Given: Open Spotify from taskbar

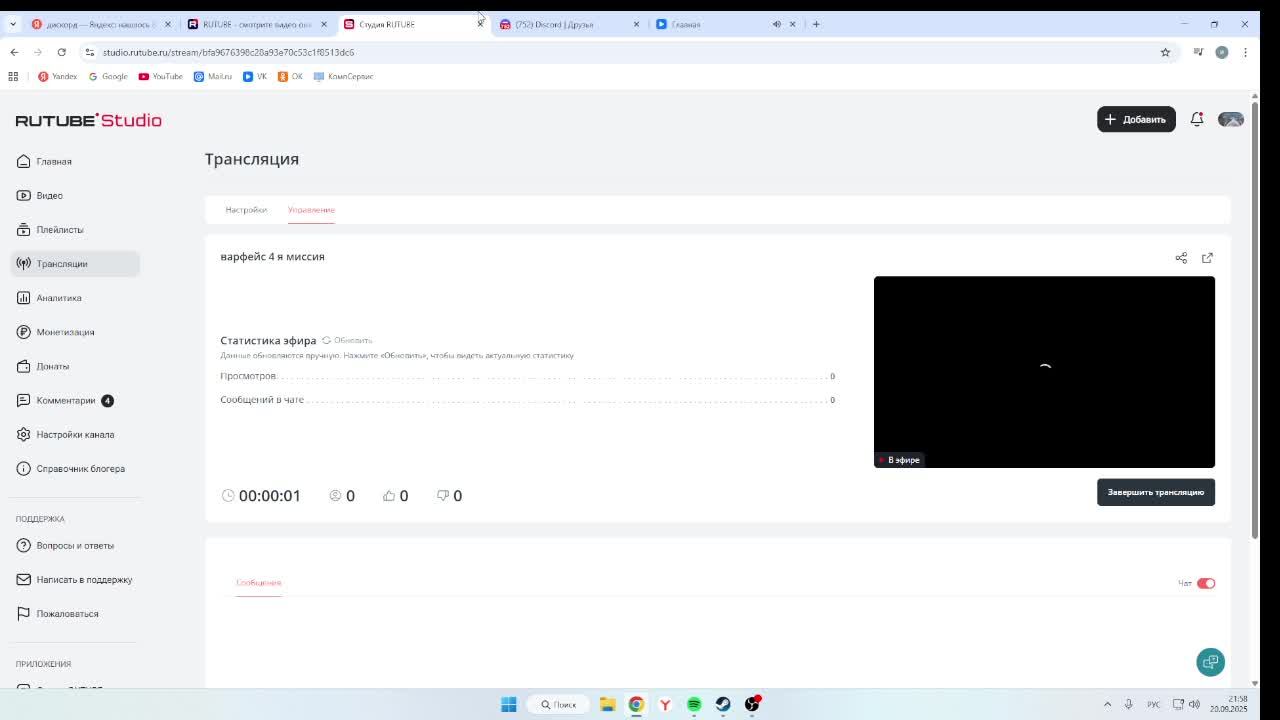Looking at the screenshot, I should (x=694, y=704).
